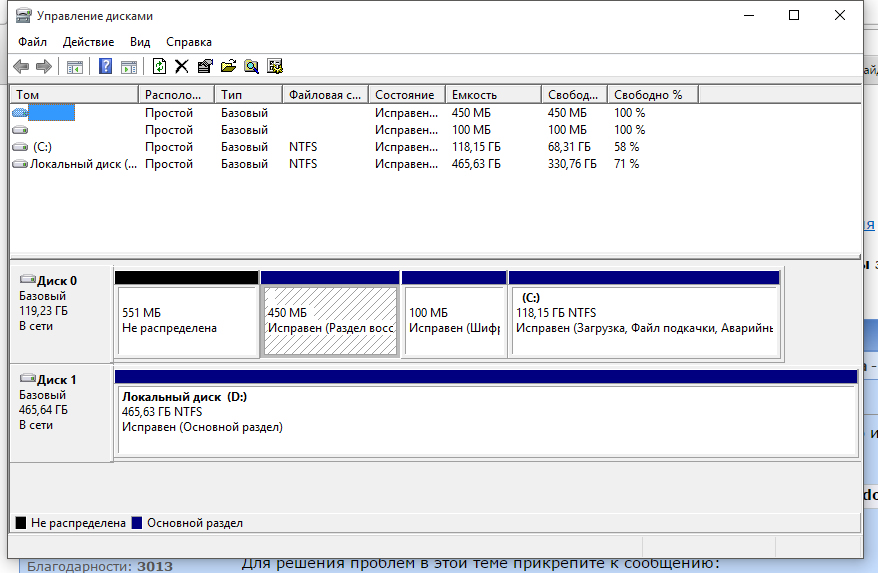Screen dimensions: 878x573
Task: Click 118,15 ГБ capacity cell in list
Action: [x=477, y=147]
